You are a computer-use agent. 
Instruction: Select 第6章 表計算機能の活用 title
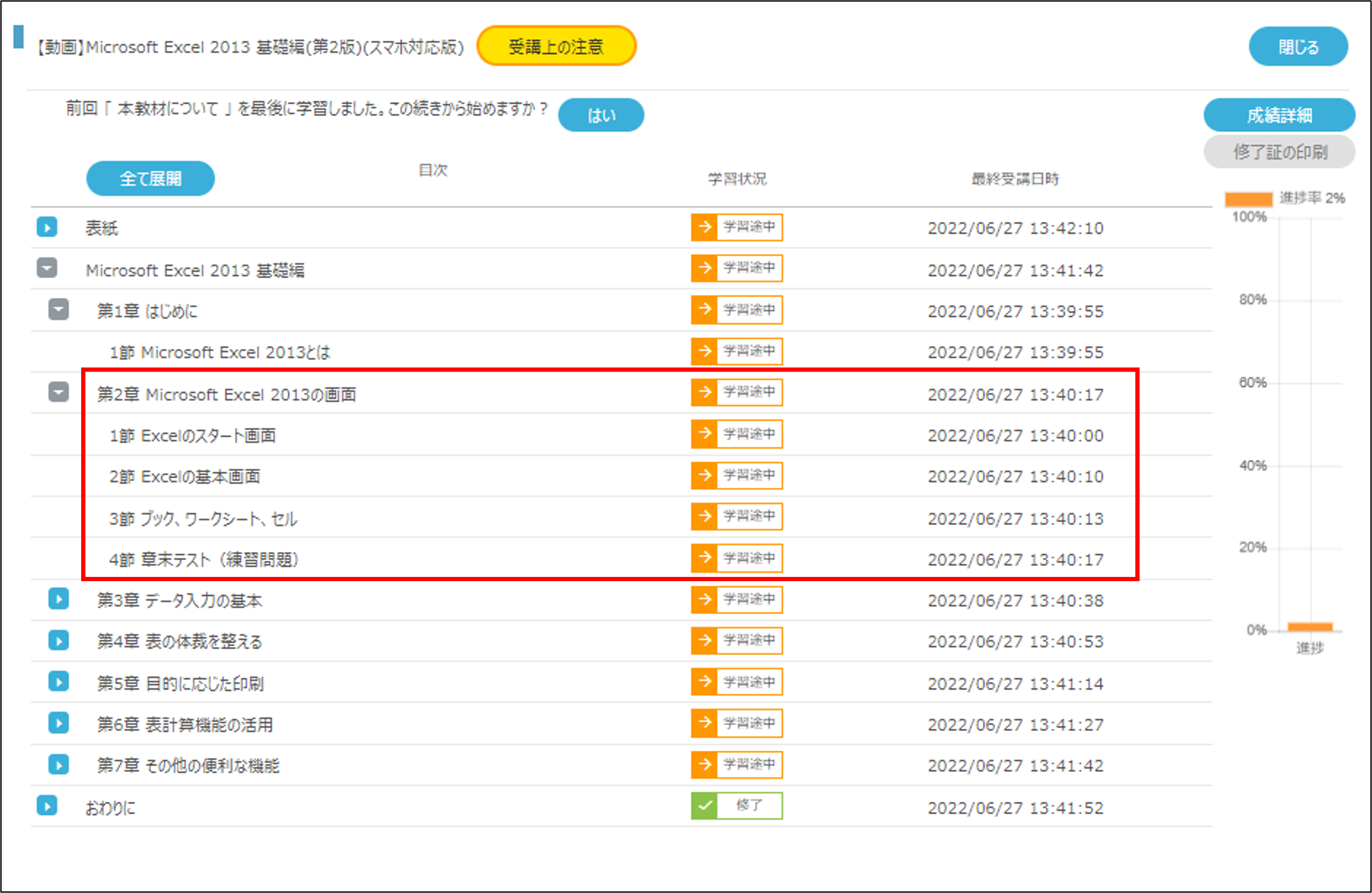(x=185, y=725)
